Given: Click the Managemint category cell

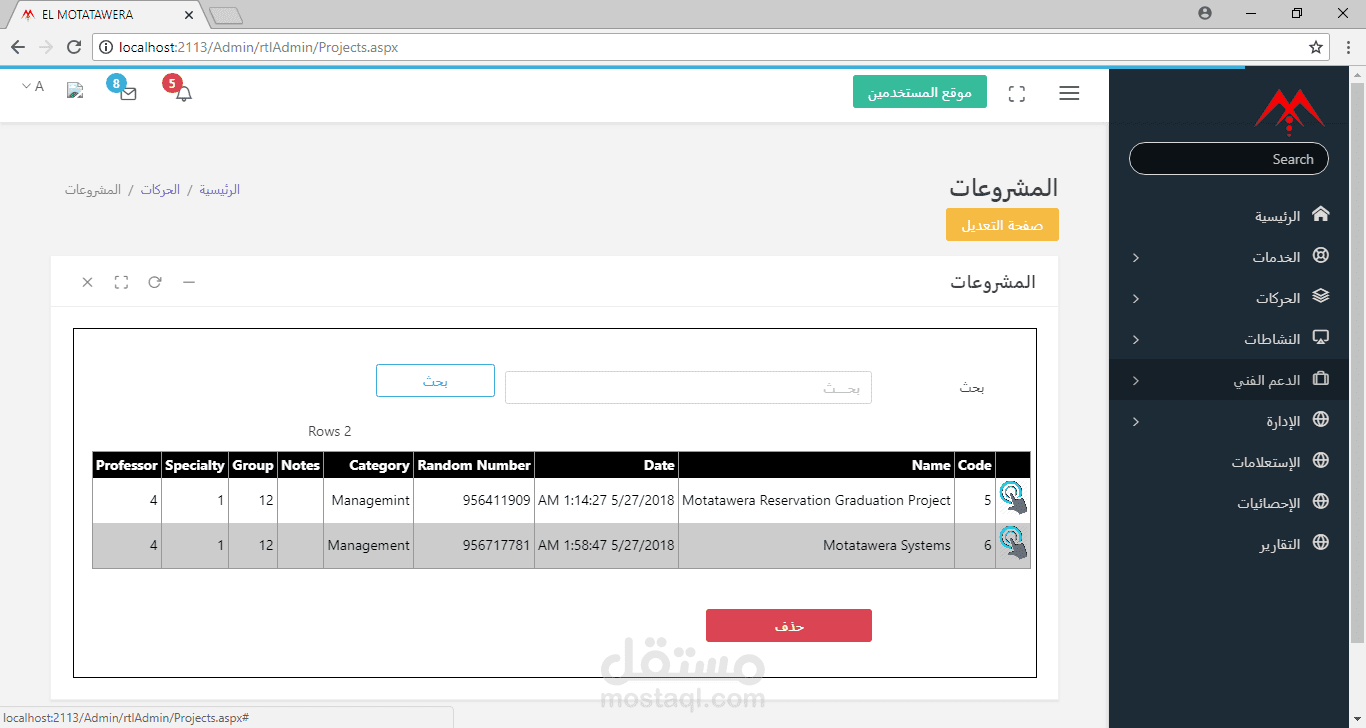Looking at the screenshot, I should click(x=369, y=500).
